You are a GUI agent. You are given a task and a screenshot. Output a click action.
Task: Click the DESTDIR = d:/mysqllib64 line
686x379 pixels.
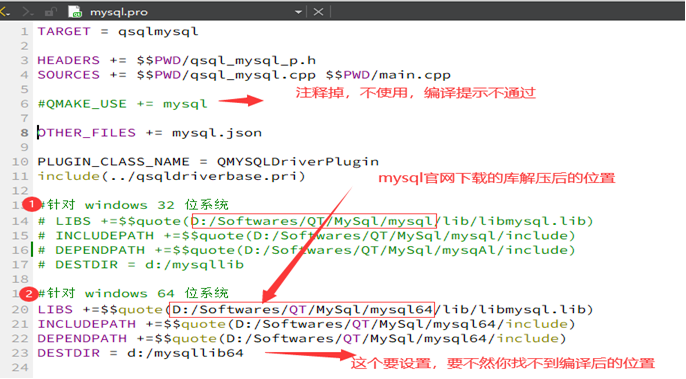pos(140,353)
